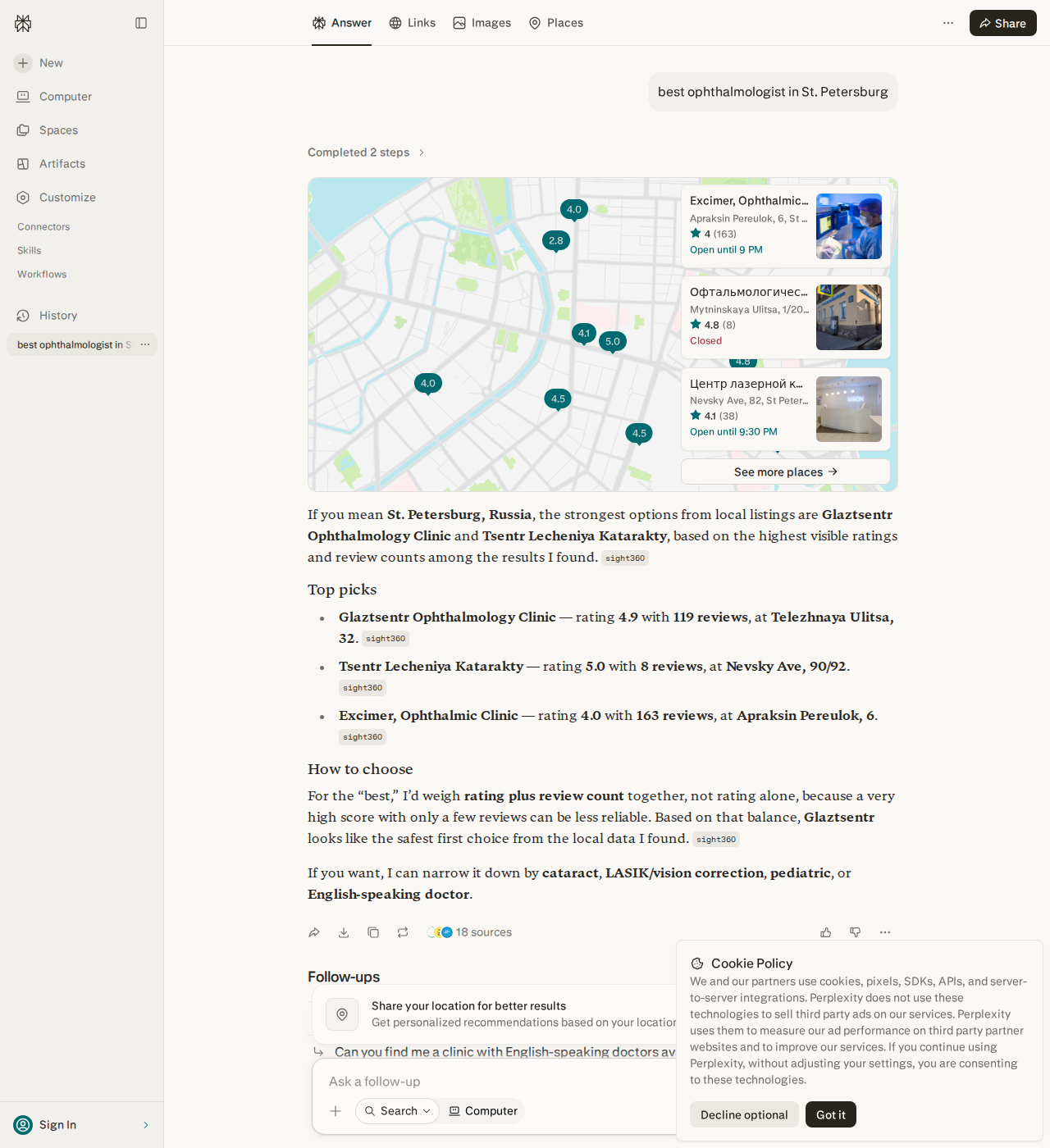Click the thumbs down icon
This screenshot has width=1050, height=1148.
click(x=856, y=932)
